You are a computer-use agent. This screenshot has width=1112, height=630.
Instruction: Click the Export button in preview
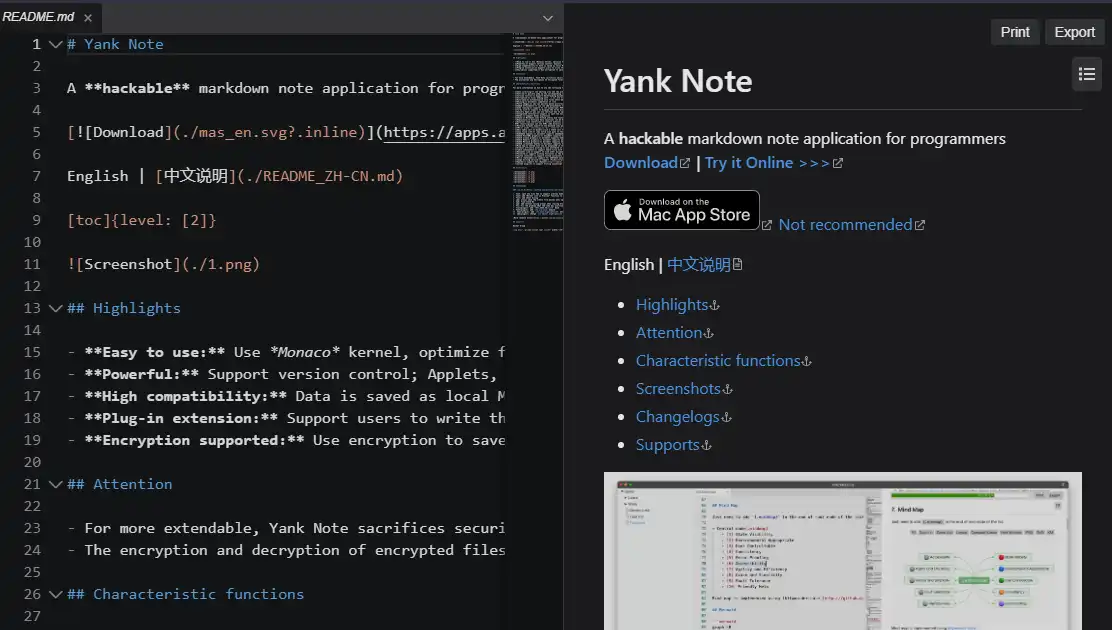point(1074,32)
